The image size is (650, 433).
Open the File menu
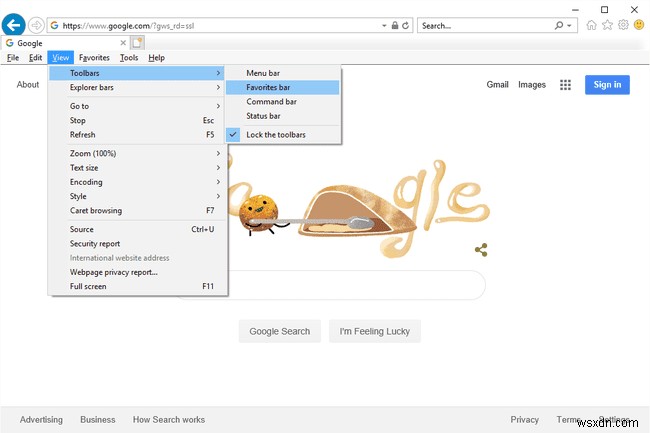click(13, 58)
